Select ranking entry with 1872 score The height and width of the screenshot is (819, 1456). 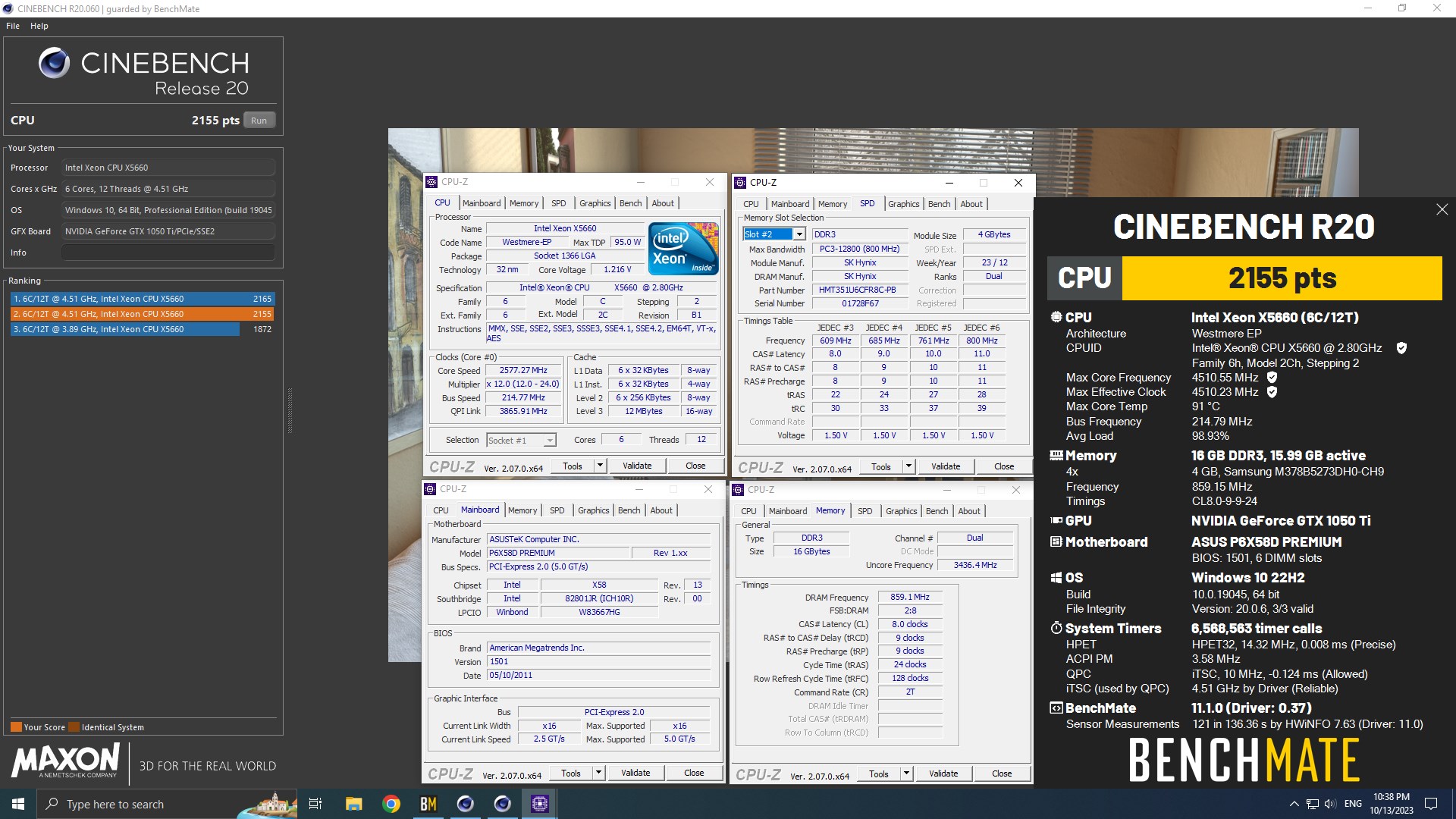click(142, 329)
